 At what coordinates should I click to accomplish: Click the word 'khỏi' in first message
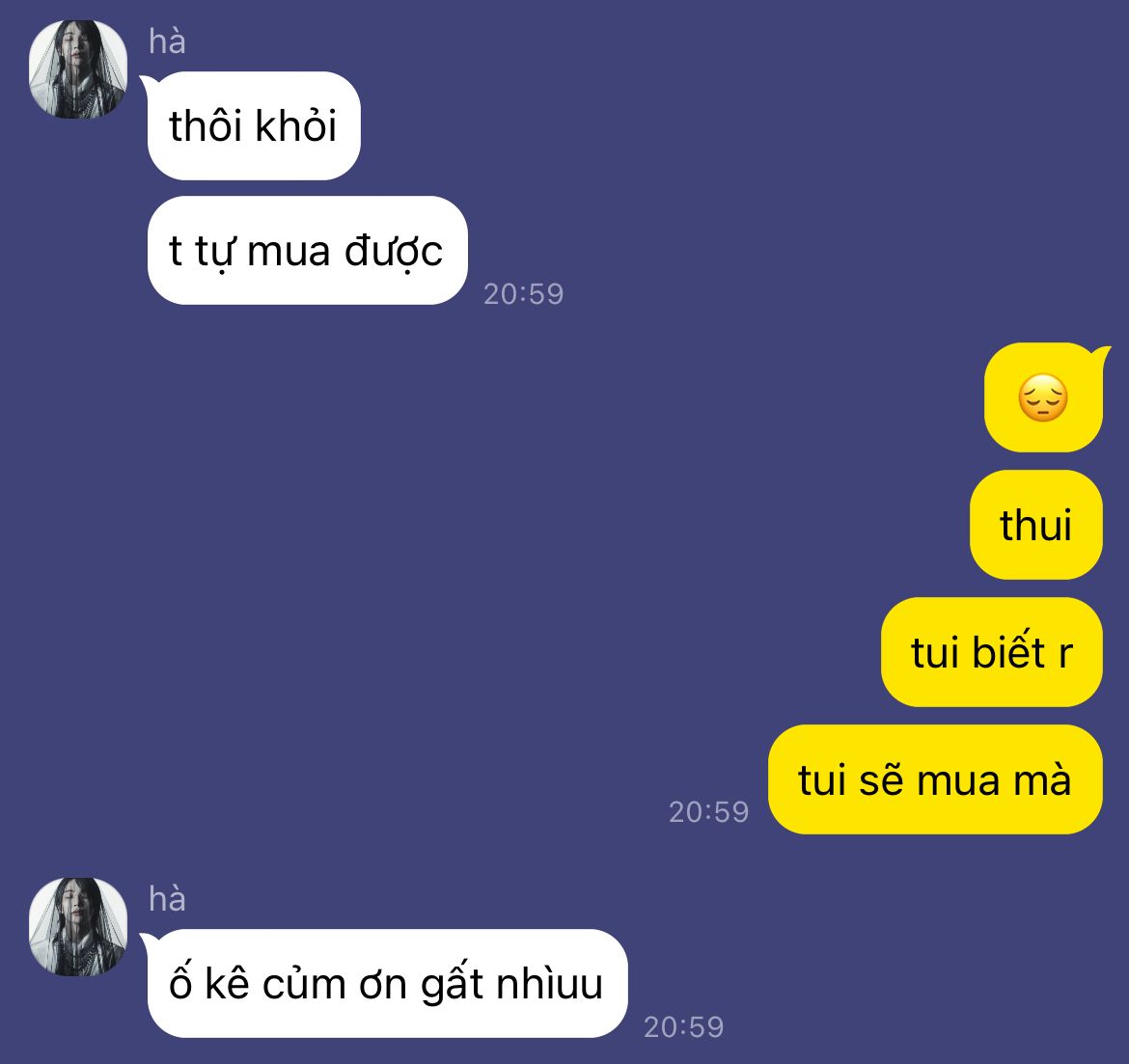coord(296,126)
